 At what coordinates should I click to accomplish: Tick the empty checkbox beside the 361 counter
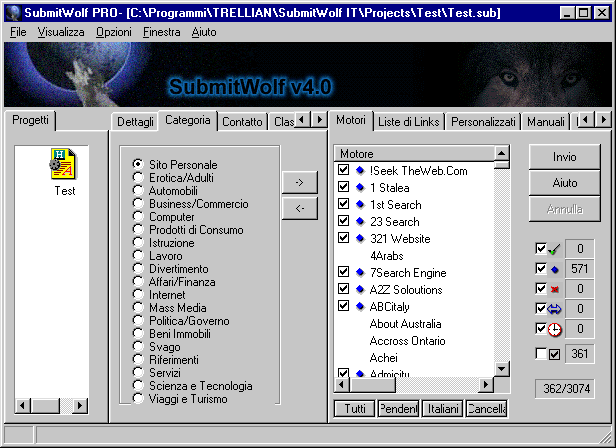point(541,354)
